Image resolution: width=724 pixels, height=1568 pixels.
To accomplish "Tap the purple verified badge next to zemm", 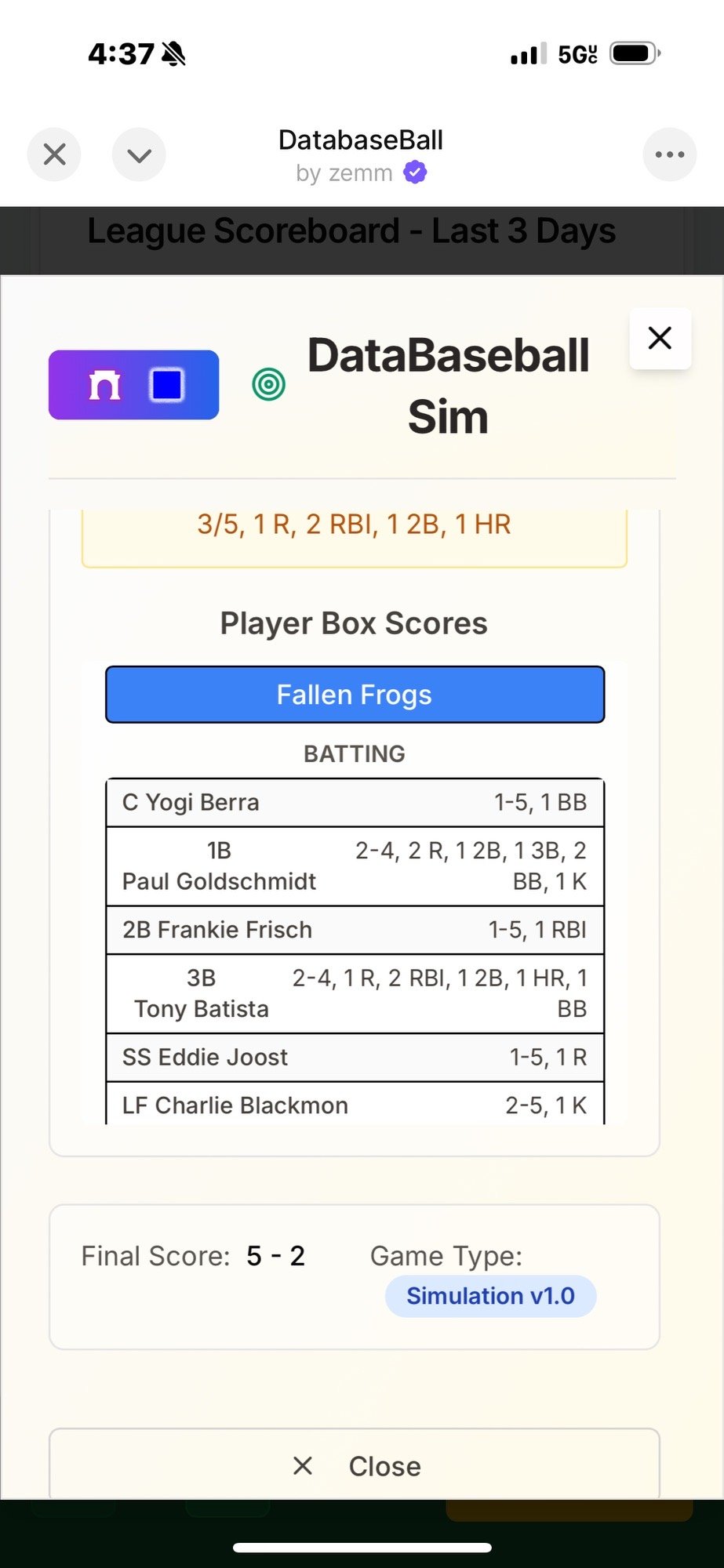I will 415,172.
